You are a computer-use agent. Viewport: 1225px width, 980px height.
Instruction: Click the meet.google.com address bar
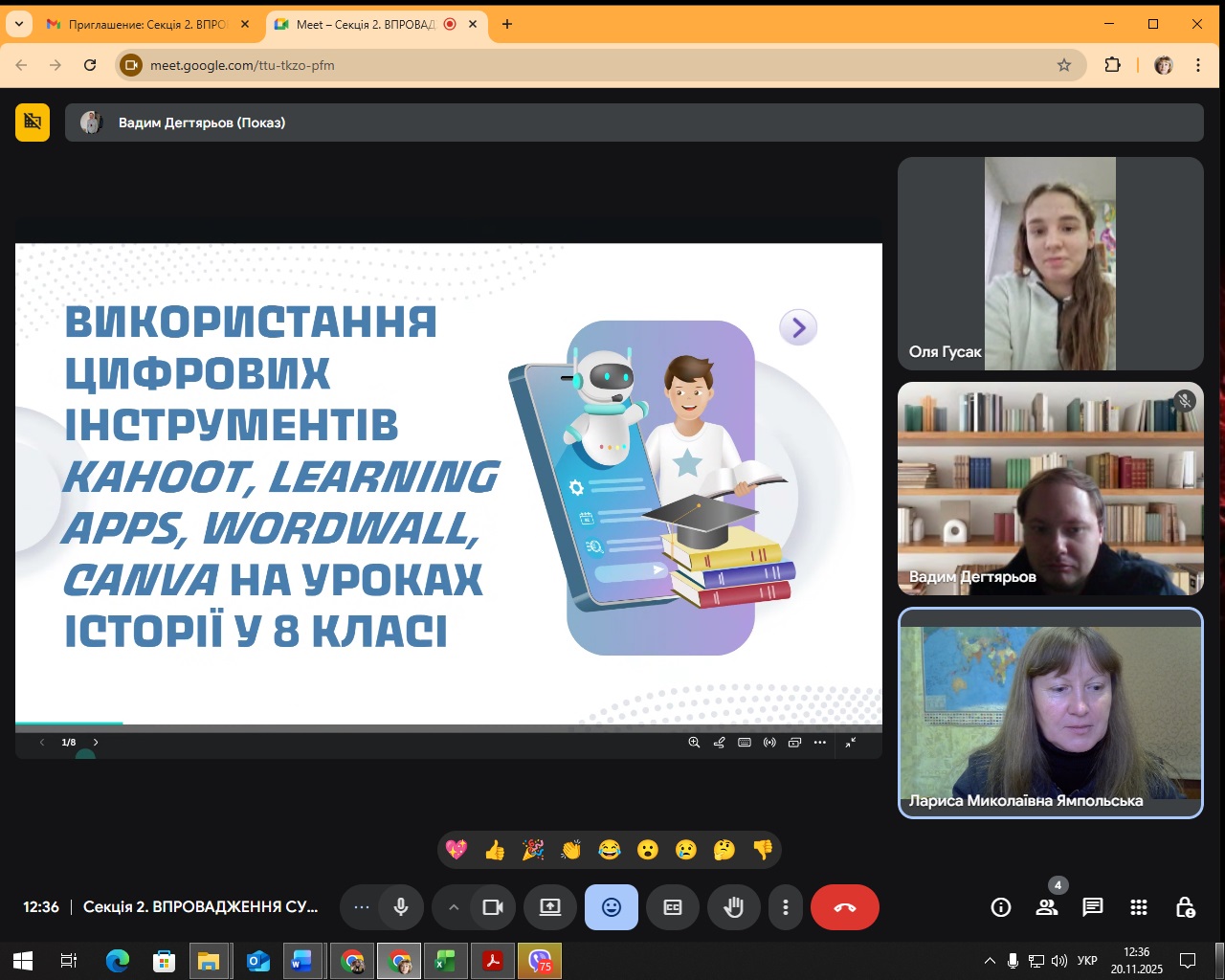click(574, 65)
